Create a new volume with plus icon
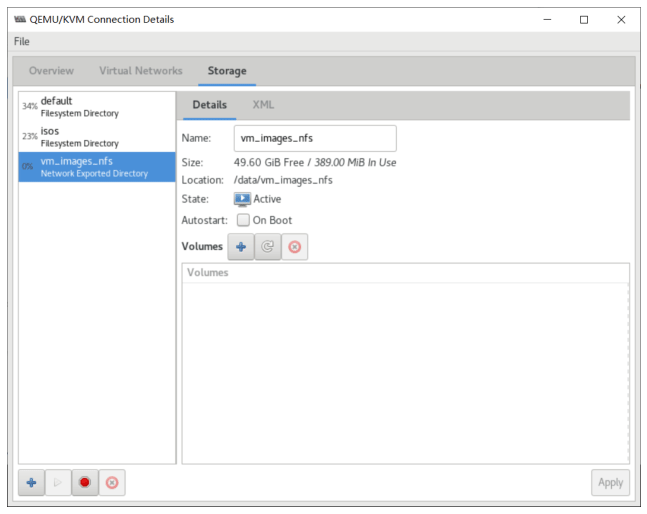Screen dimensions: 647x514 [x=241, y=247]
